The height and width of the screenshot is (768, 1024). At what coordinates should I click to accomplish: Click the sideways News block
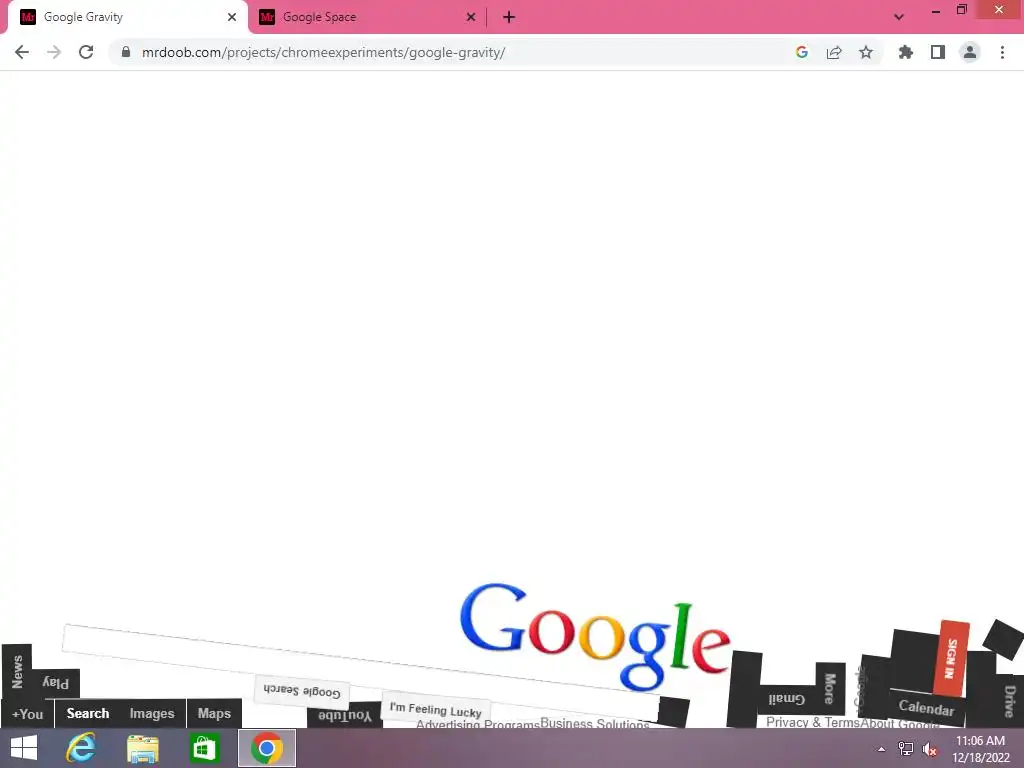(x=17, y=671)
